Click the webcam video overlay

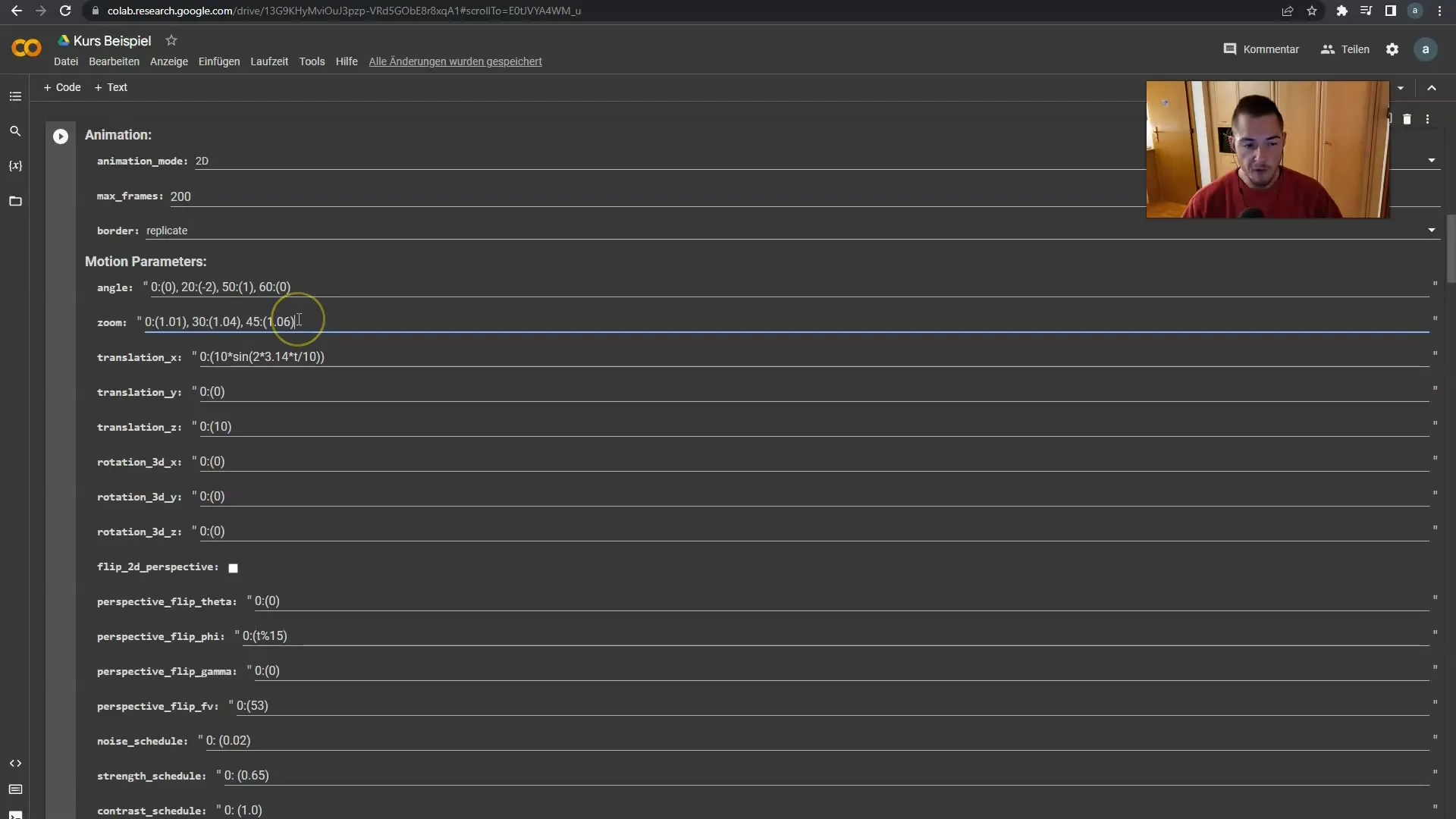pos(1267,149)
